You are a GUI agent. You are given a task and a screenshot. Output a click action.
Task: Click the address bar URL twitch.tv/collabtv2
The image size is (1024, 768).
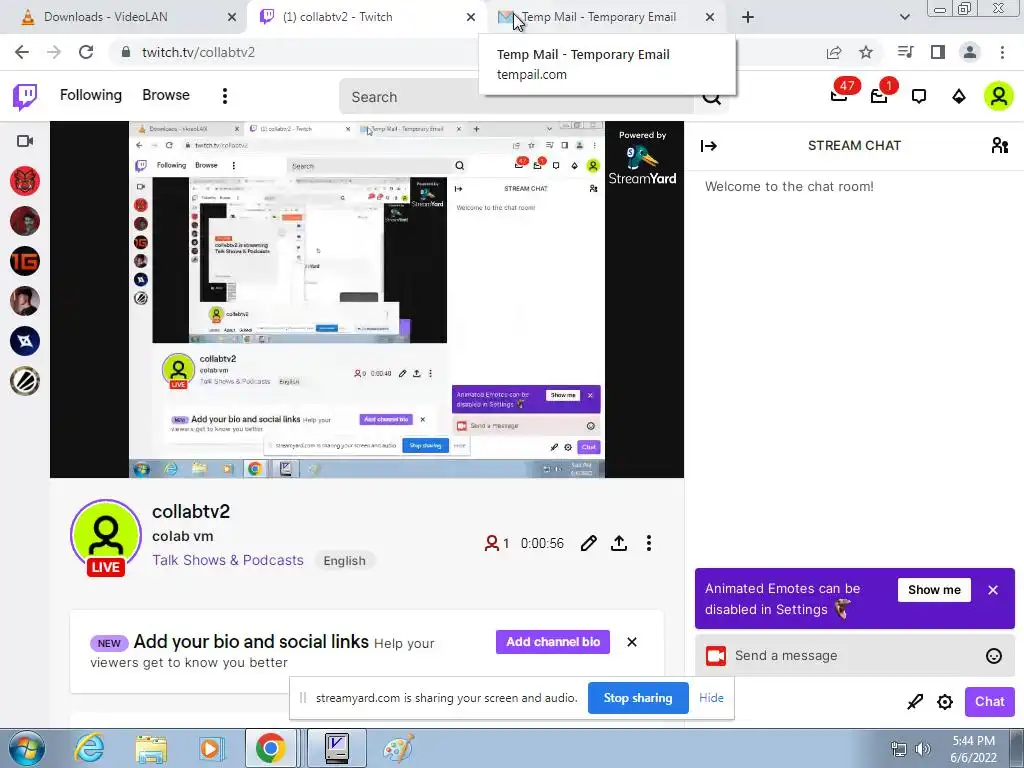198,52
